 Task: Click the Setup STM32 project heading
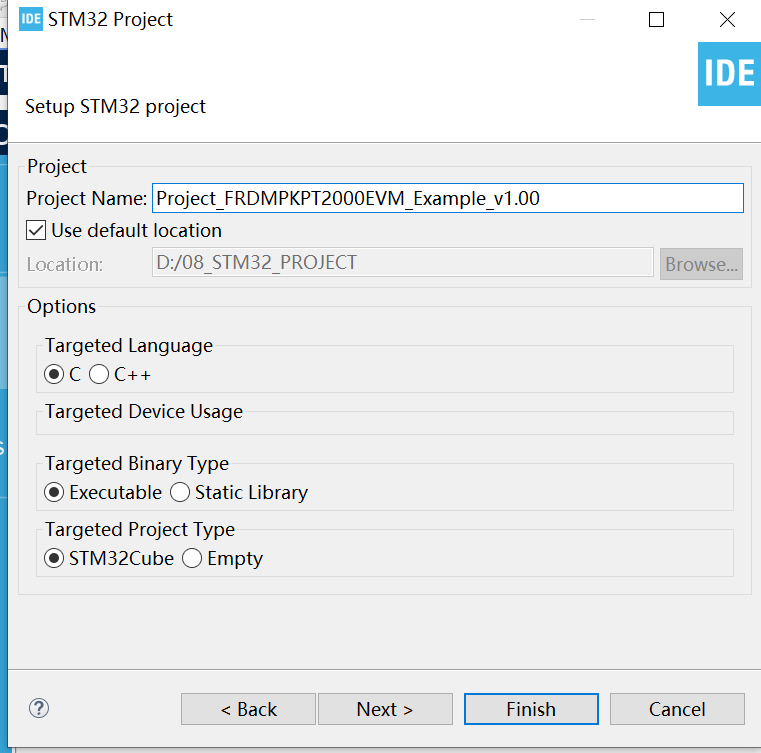(x=116, y=107)
